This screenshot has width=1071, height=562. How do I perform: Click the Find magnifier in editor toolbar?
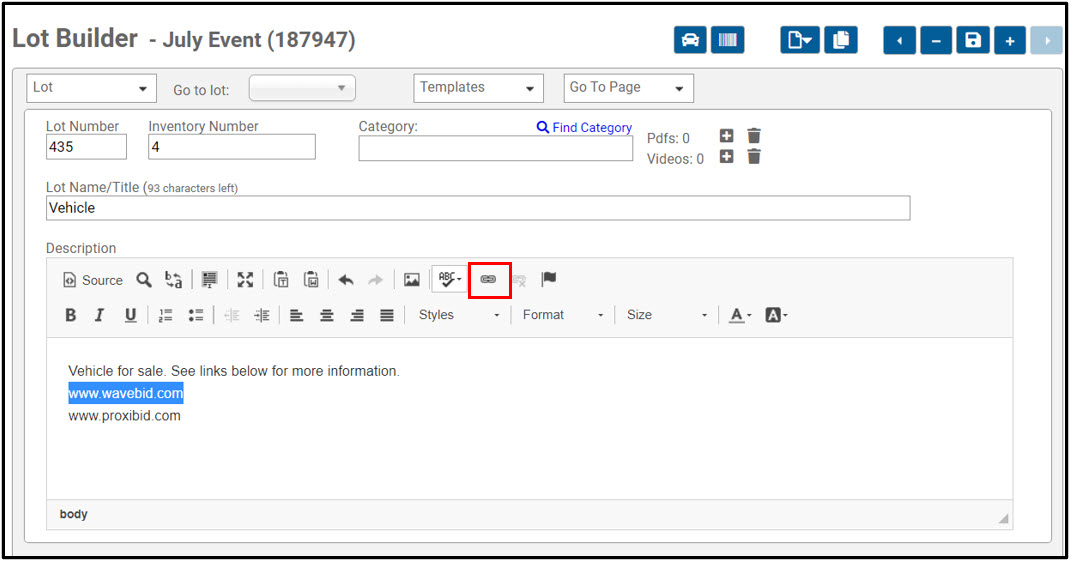(x=143, y=280)
